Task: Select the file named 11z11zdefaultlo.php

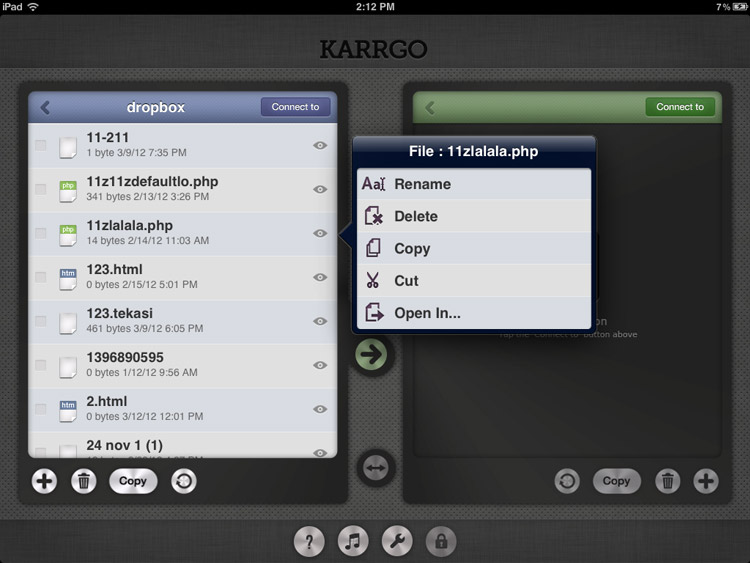Action: coord(183,189)
